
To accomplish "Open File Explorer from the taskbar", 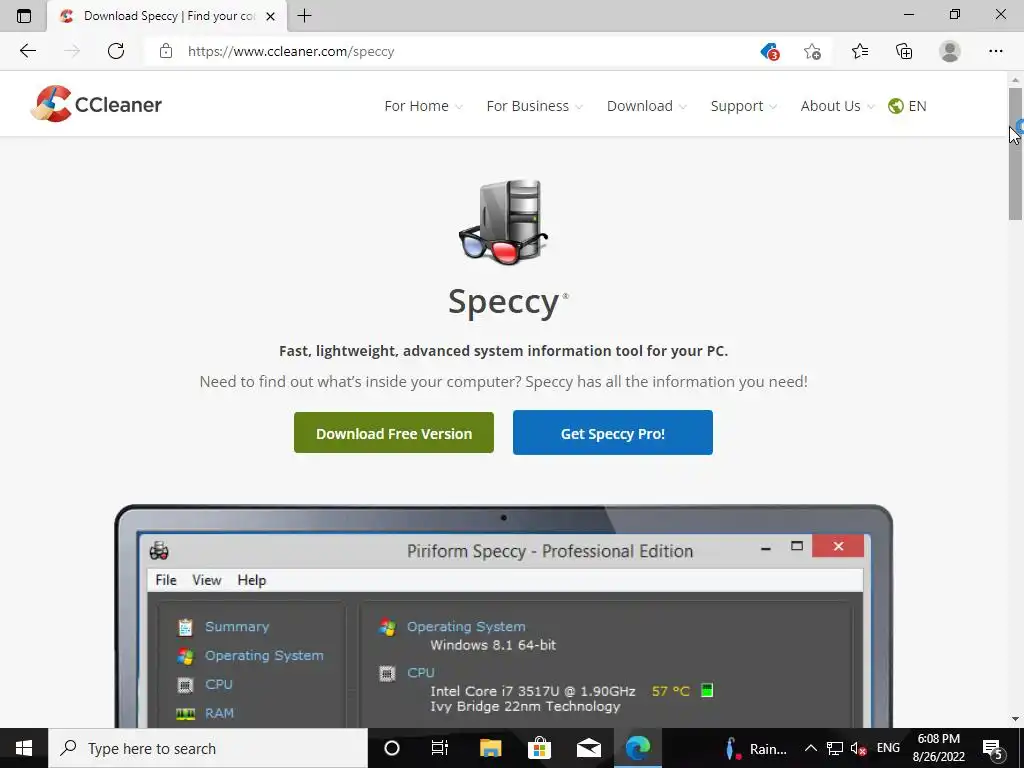I will [490, 748].
